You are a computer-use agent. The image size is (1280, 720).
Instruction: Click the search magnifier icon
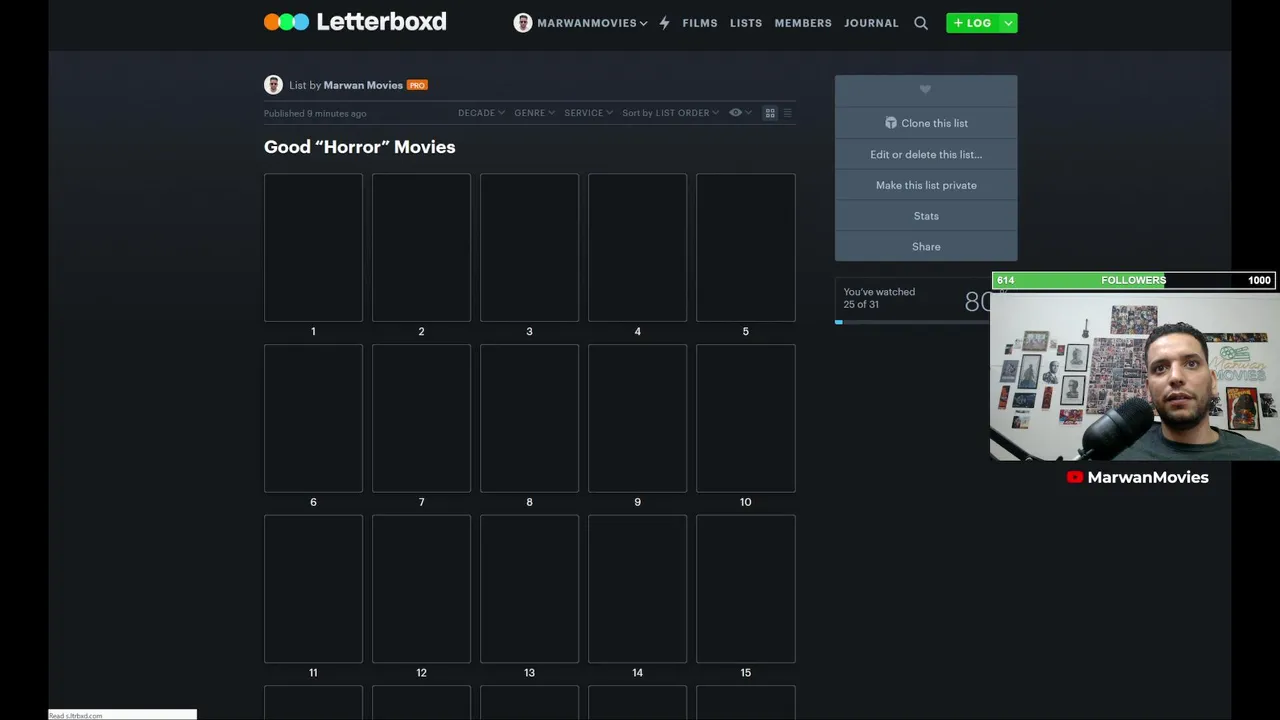pyautogui.click(x=921, y=23)
